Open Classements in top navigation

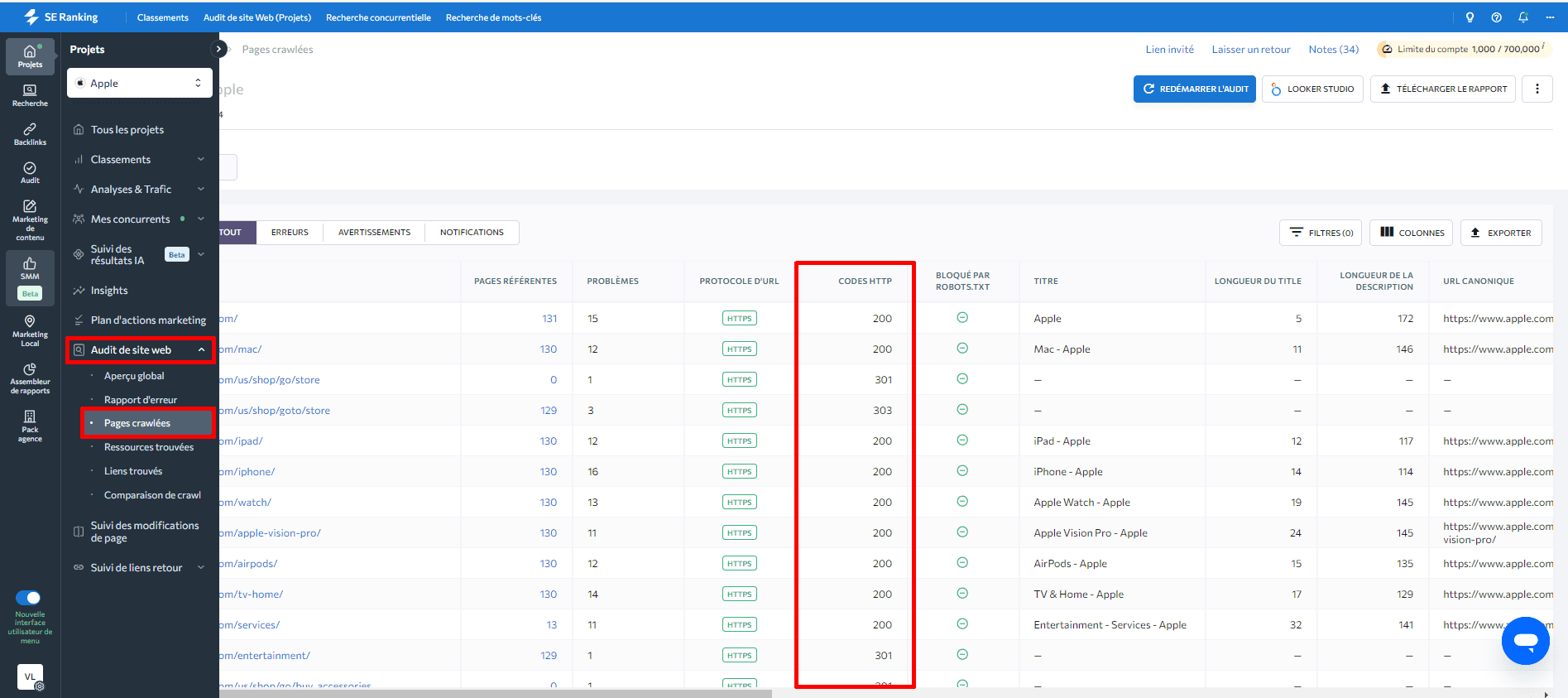pyautogui.click(x=163, y=17)
